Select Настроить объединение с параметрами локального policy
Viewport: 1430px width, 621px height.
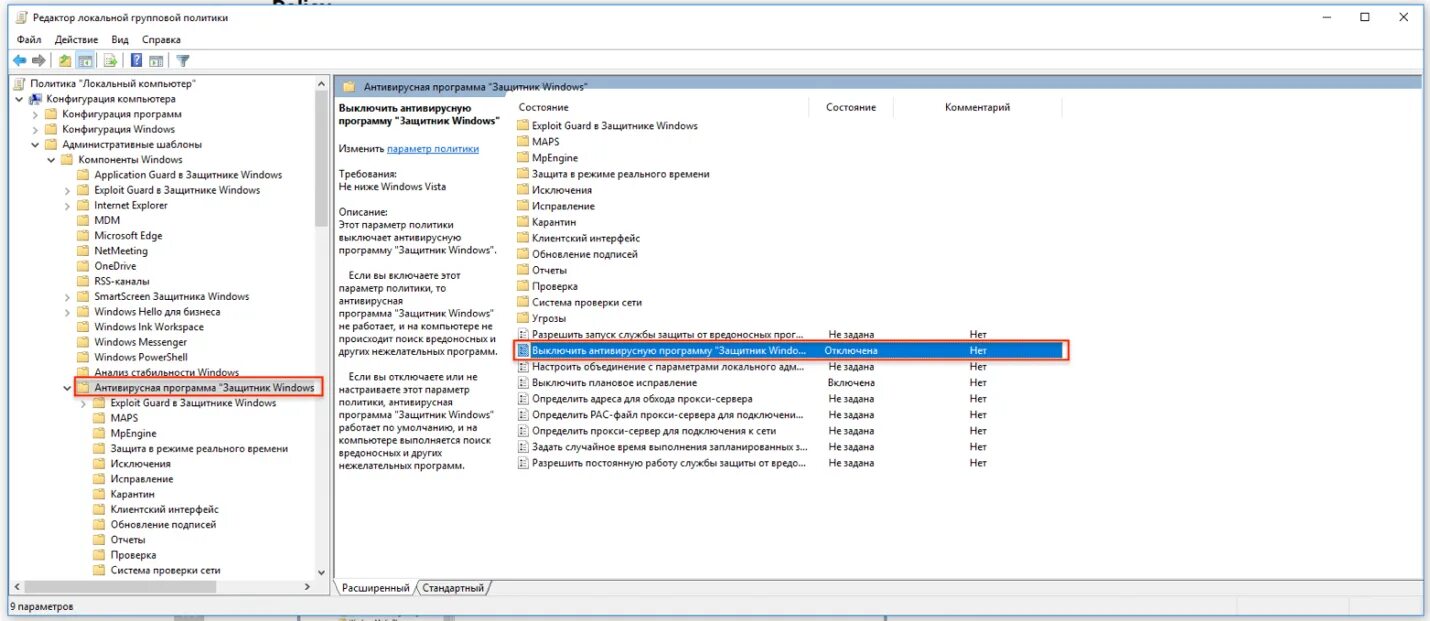pos(668,367)
